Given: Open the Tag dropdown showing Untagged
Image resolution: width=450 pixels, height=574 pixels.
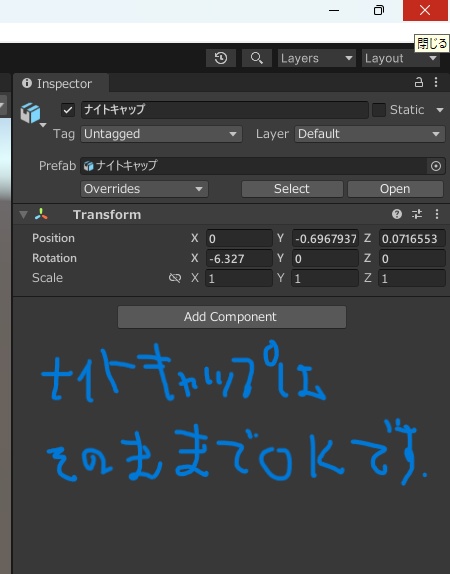Looking at the screenshot, I should click(161, 134).
